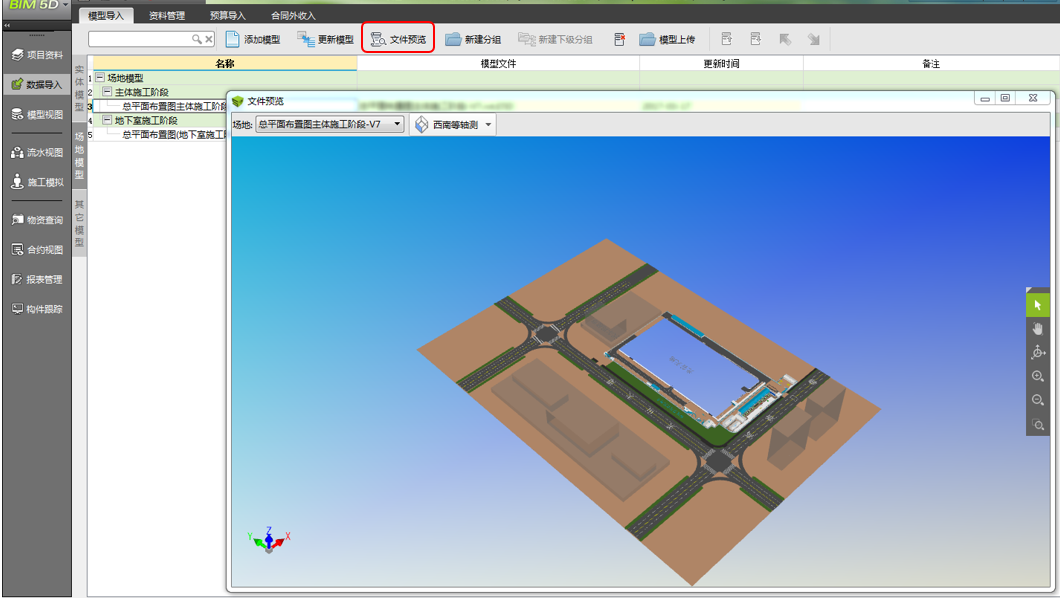Switch to the 合同外收入 tab

(293, 15)
